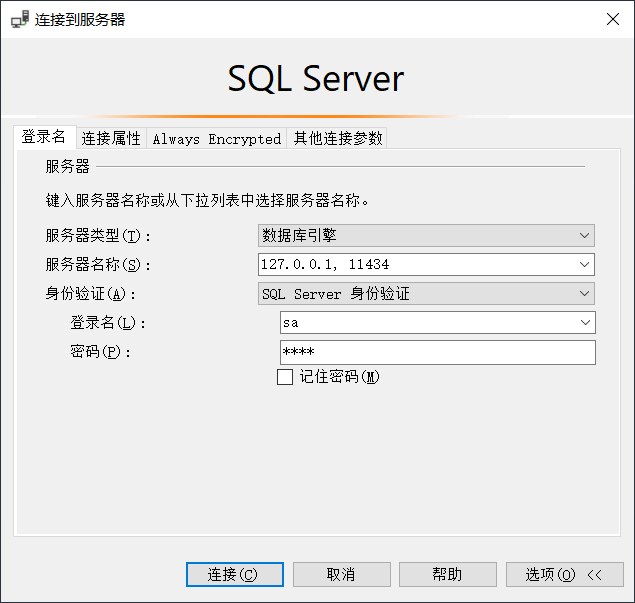Click the 服务器类型(T) label
Screen dimensions: 635x603
coord(98,236)
